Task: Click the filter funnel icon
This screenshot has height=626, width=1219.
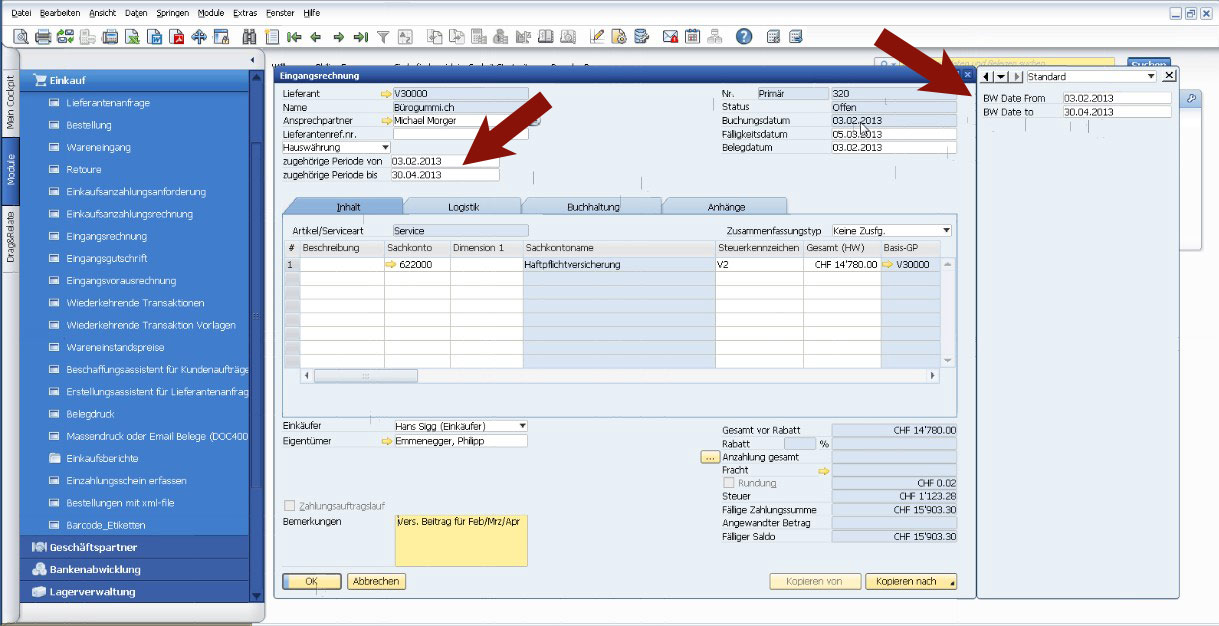Action: click(x=383, y=37)
